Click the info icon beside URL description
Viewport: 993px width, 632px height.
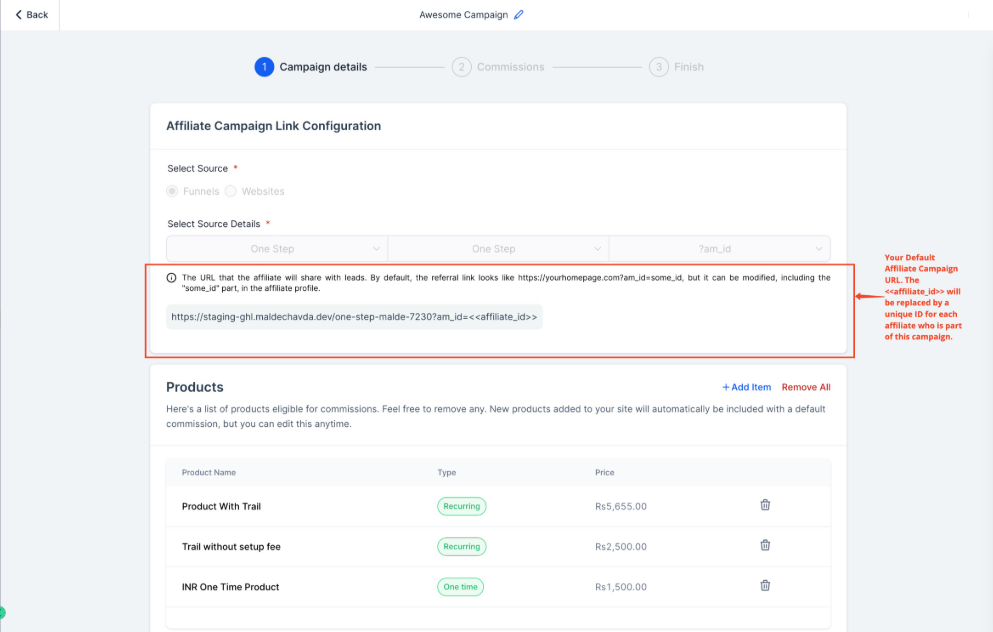[x=171, y=278]
